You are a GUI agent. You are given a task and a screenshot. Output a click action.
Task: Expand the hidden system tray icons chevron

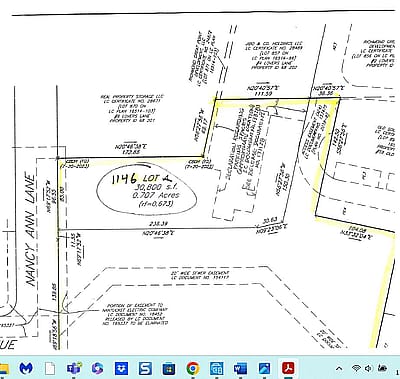coord(339,368)
